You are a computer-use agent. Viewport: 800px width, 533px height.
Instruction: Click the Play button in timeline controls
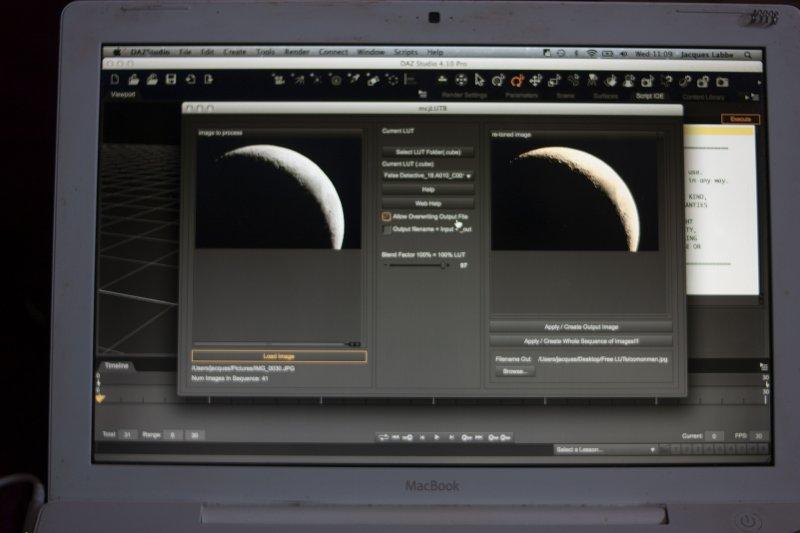[437, 437]
